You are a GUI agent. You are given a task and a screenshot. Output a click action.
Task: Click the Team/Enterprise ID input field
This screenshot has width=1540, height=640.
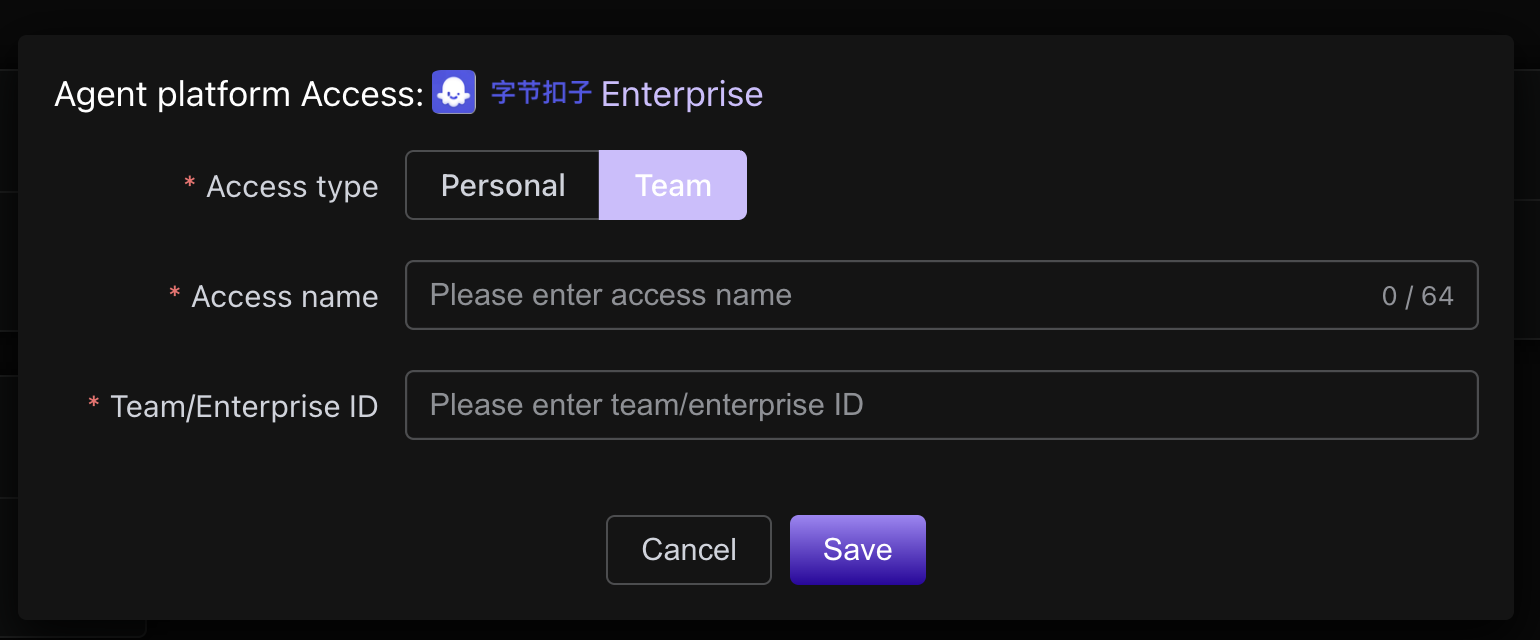(940, 405)
